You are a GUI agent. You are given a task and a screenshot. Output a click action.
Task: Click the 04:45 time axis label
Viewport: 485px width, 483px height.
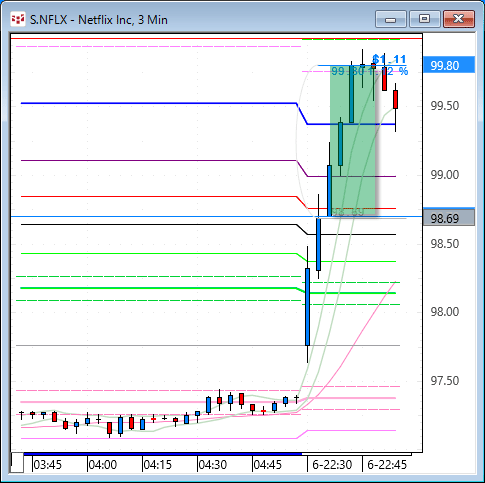click(268, 464)
